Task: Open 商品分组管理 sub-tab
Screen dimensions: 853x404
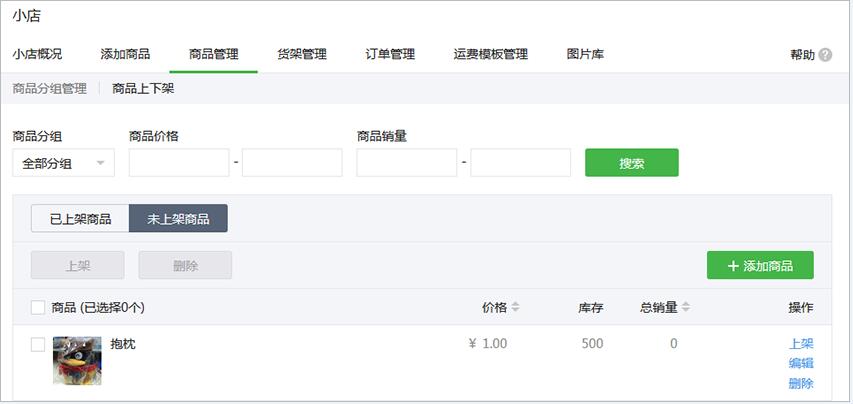Action: [x=50, y=89]
